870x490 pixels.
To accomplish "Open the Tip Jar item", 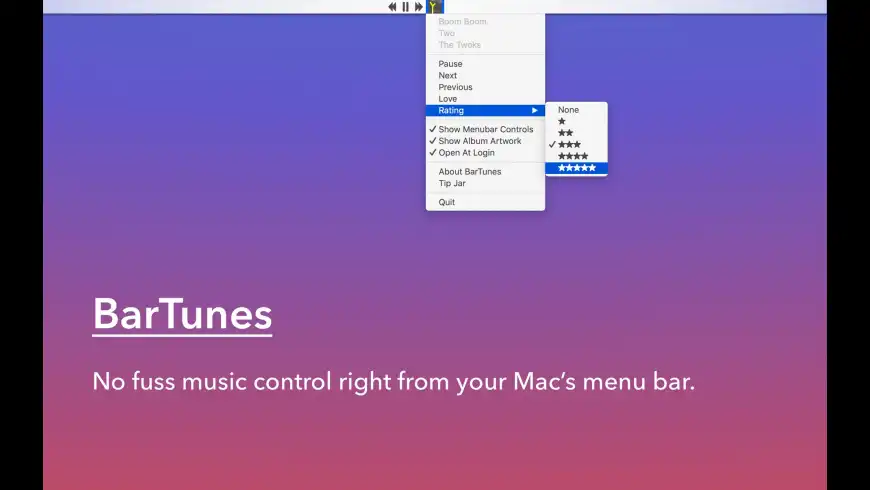I will (485, 183).
